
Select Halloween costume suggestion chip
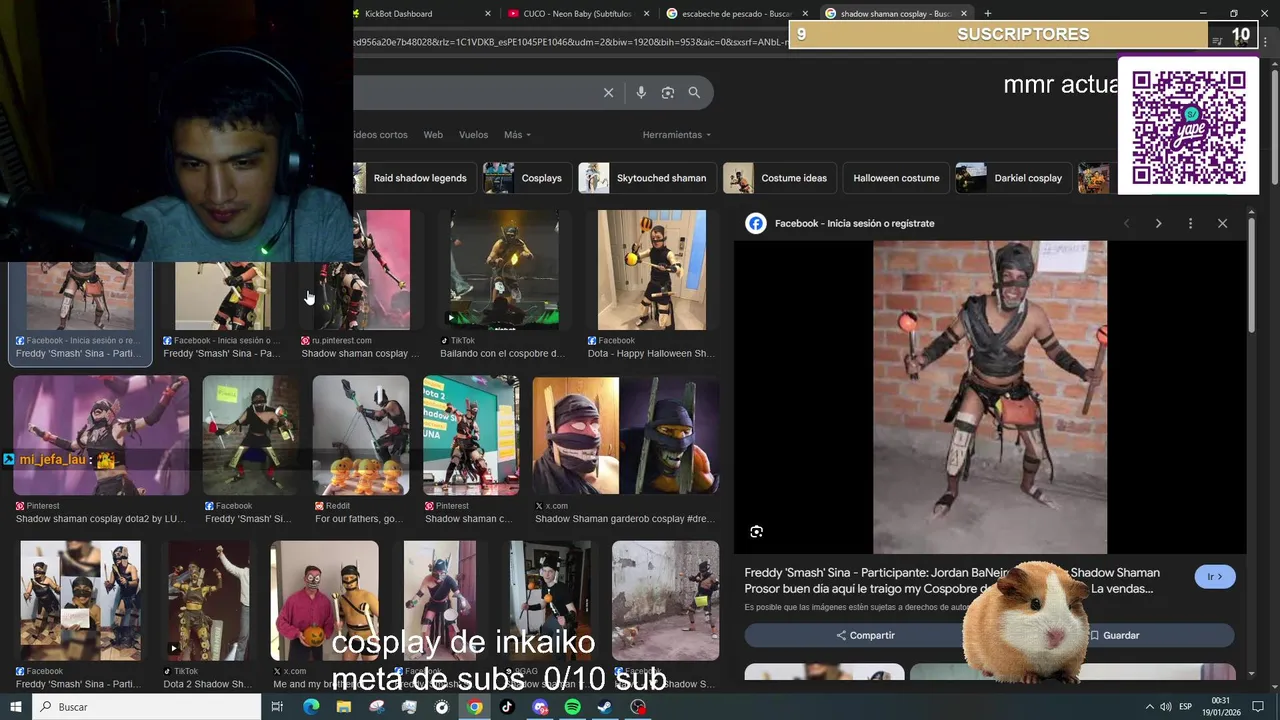[896, 178]
